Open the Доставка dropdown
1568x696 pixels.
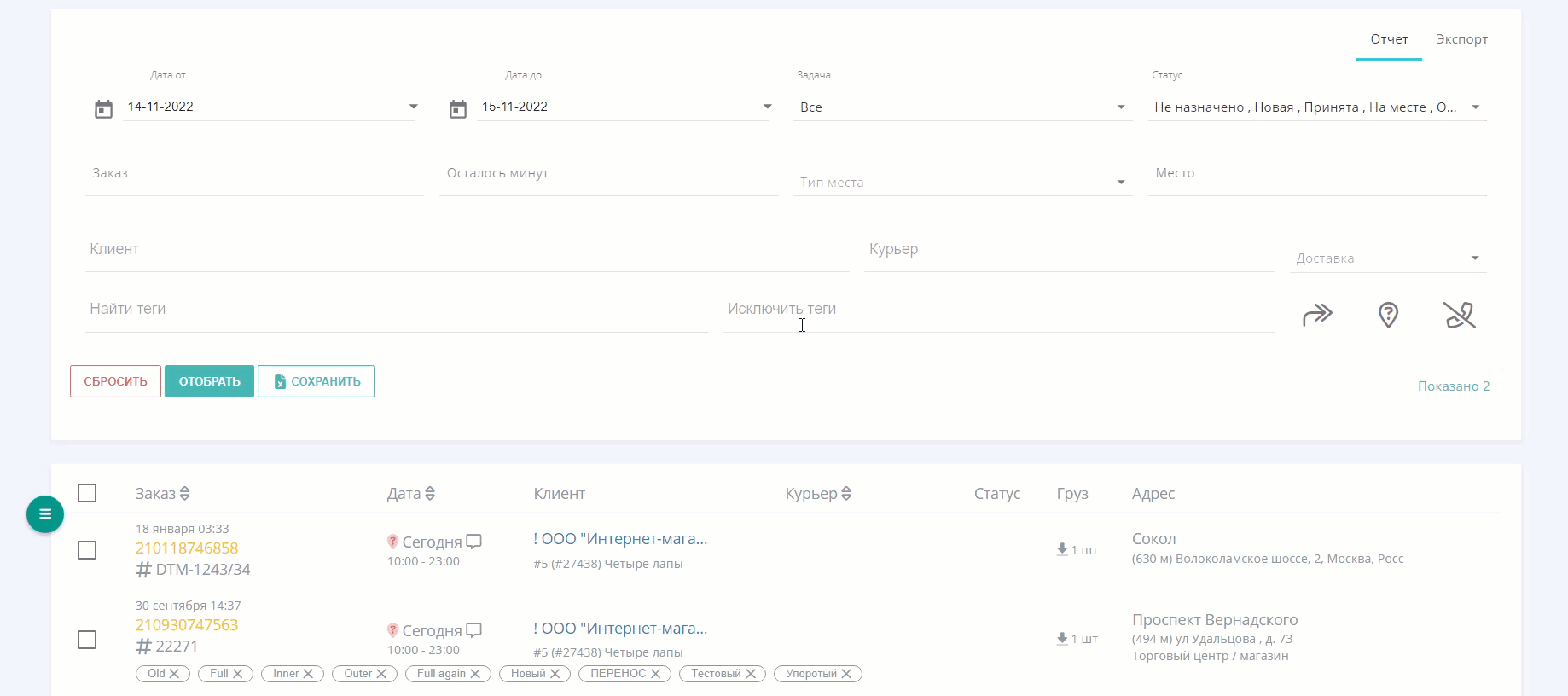(1388, 258)
